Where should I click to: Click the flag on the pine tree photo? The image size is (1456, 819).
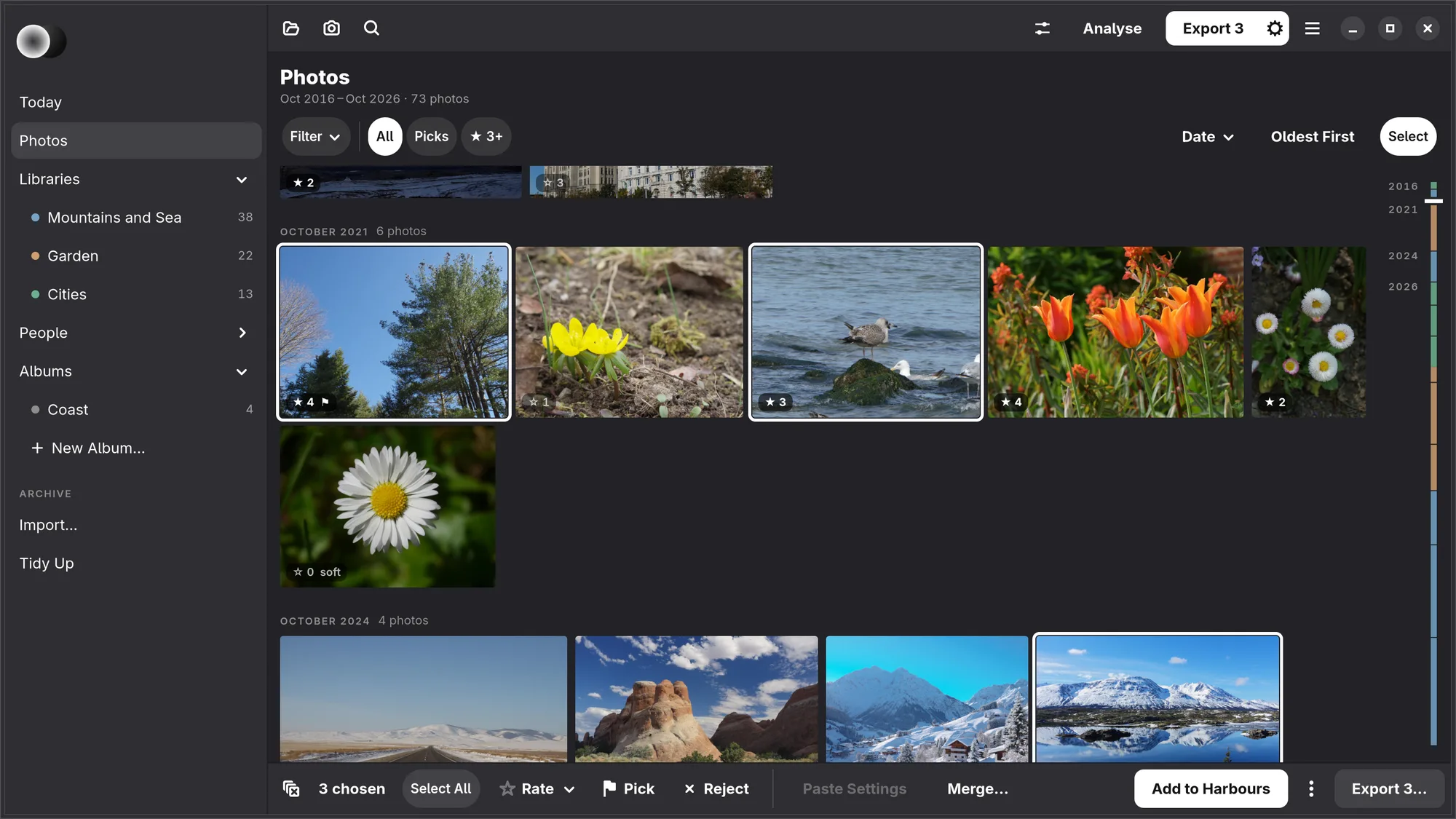tap(325, 401)
